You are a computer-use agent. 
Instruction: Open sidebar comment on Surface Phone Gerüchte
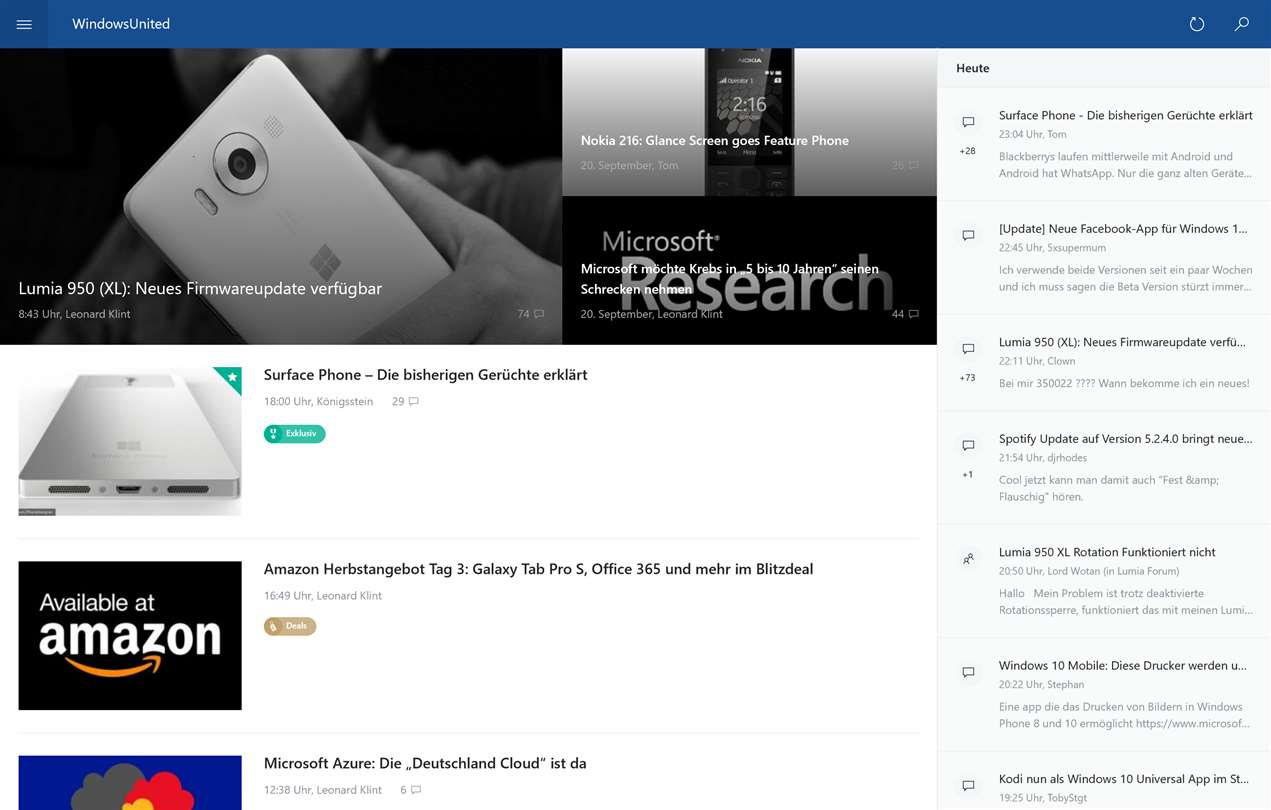click(x=1126, y=116)
